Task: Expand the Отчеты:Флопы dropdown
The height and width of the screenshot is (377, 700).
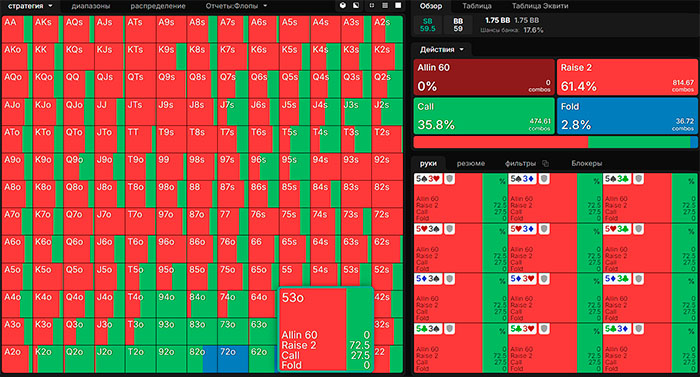Action: point(236,6)
